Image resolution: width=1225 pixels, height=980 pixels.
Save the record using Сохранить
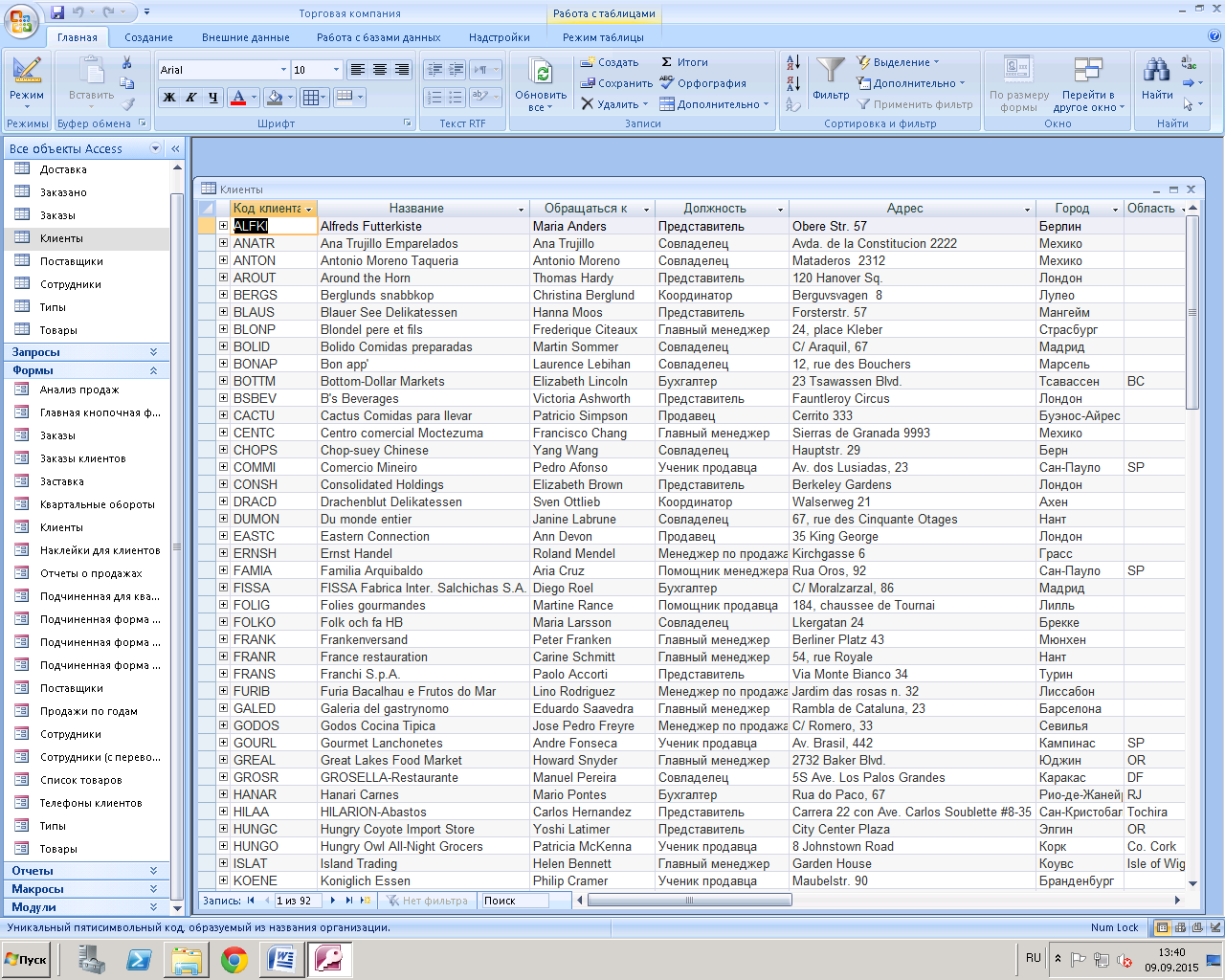point(616,83)
